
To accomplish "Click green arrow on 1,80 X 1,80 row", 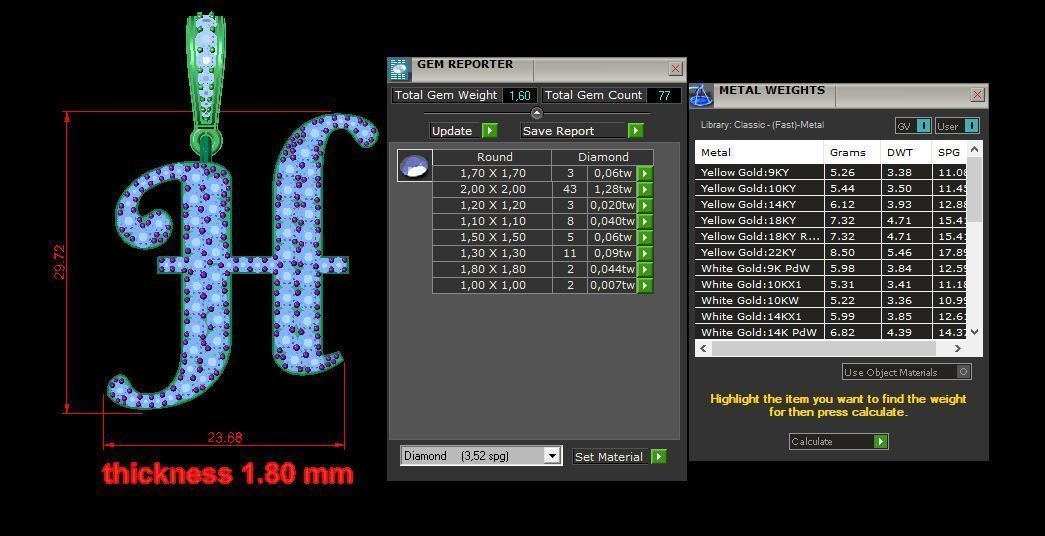I will coord(644,269).
